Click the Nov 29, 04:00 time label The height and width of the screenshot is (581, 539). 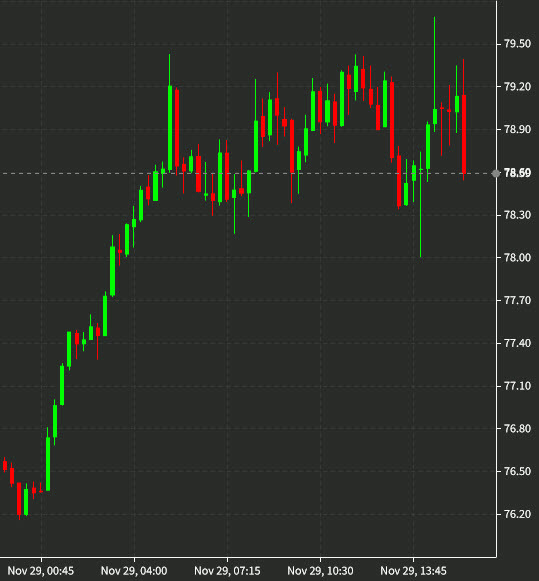[x=134, y=571]
